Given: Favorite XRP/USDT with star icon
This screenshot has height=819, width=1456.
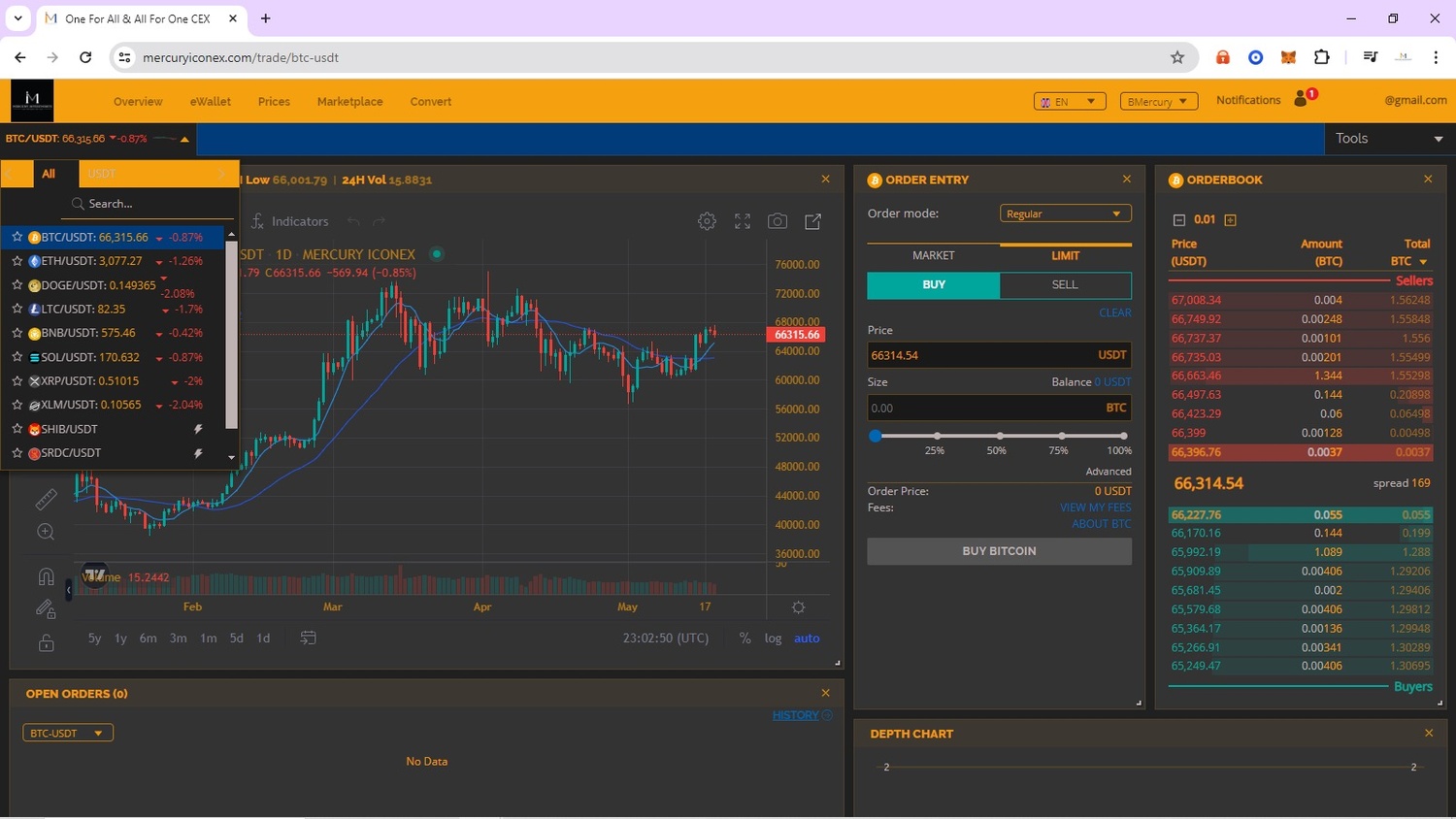Looking at the screenshot, I should pos(17,380).
